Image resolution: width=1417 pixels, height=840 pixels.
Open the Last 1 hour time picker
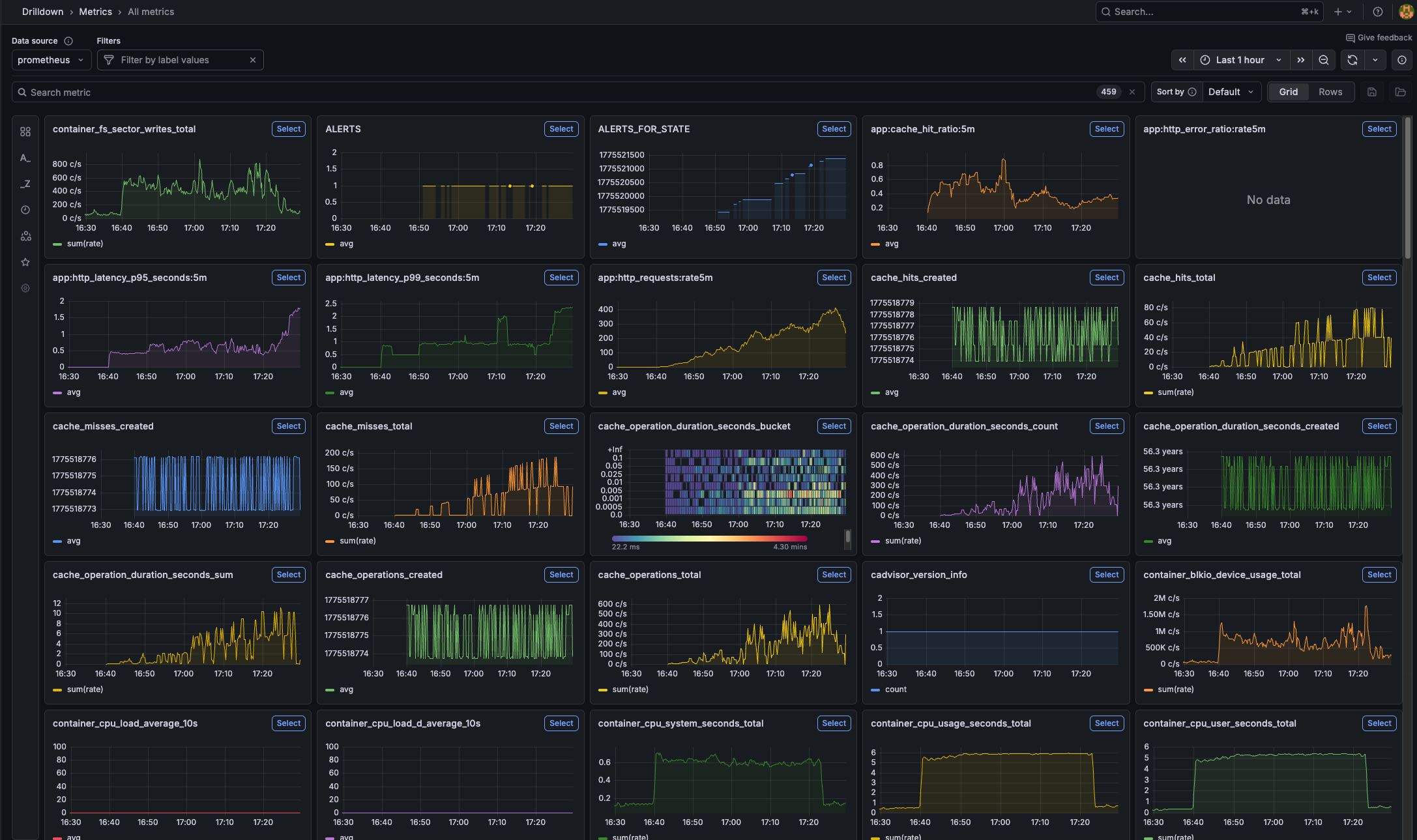pyautogui.click(x=1240, y=60)
